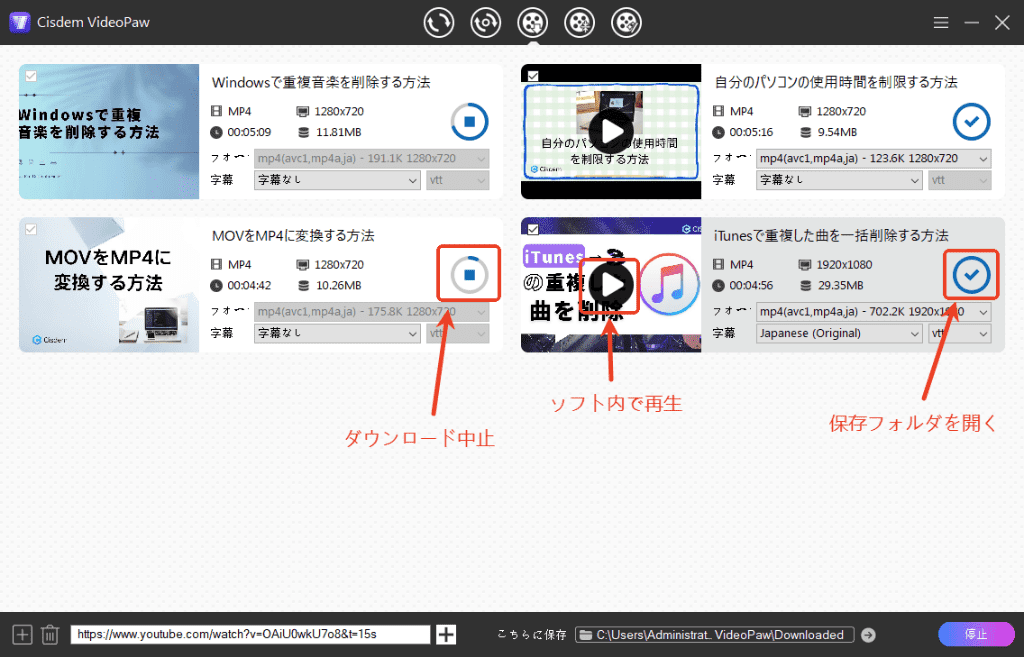Click the 停止 stop button
Image resolution: width=1024 pixels, height=657 pixels.
pyautogui.click(x=976, y=634)
